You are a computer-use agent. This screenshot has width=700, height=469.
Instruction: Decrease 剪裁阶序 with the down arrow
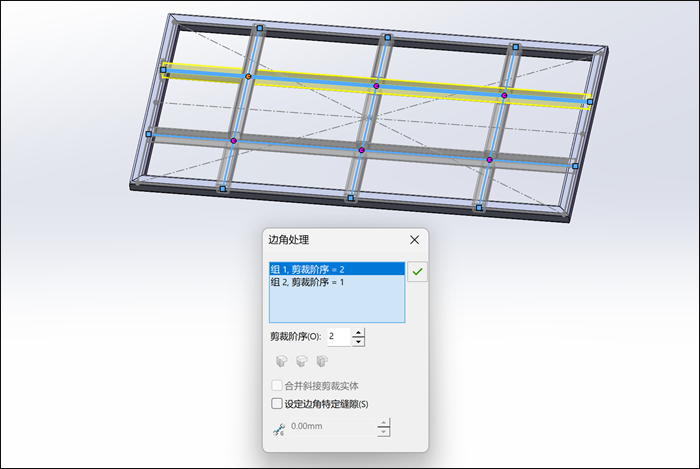pyautogui.click(x=358, y=342)
